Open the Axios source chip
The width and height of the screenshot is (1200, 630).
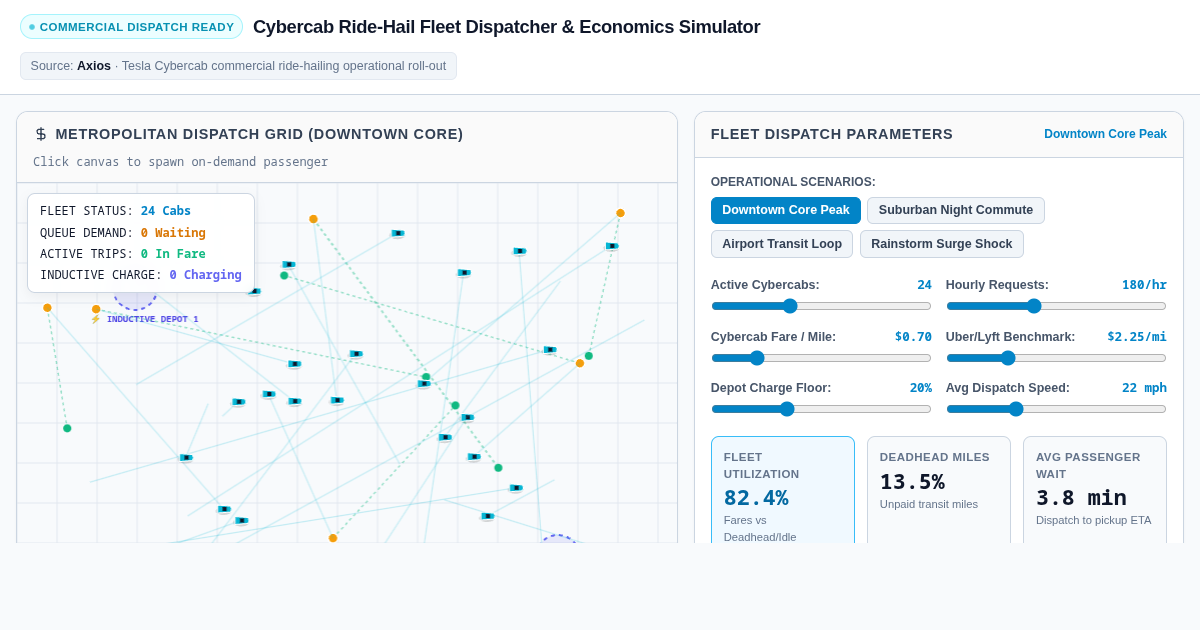(x=238, y=66)
